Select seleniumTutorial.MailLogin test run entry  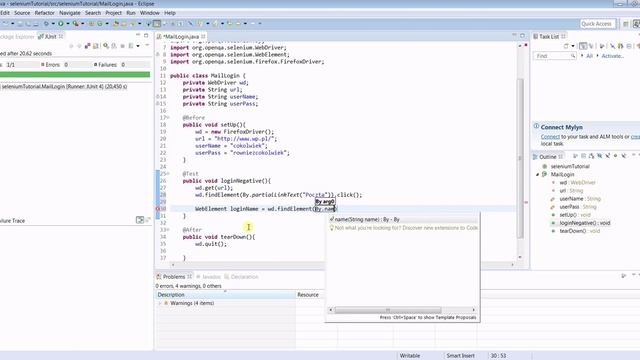(x=64, y=87)
